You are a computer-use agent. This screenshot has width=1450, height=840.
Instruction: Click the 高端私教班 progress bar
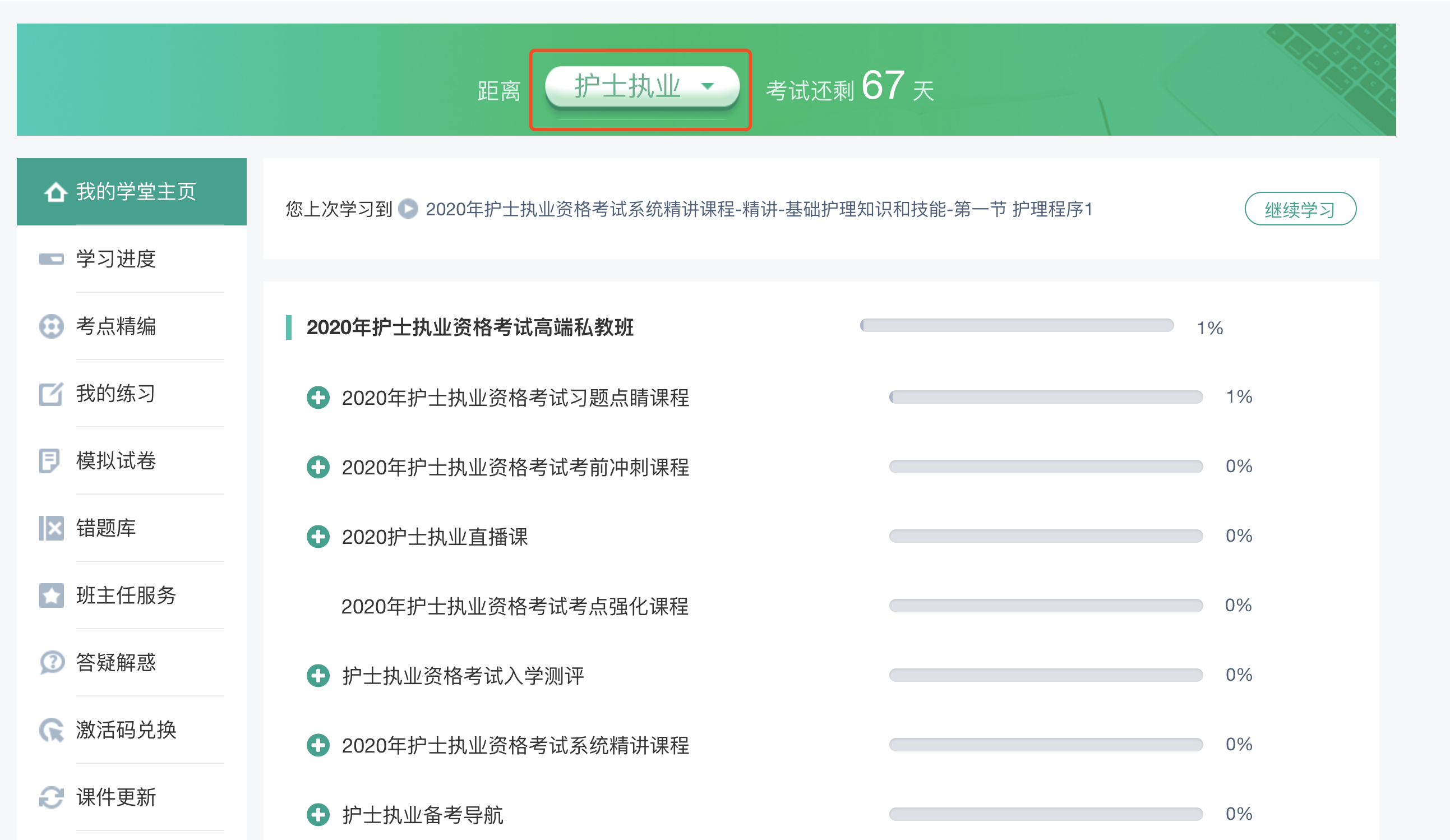pos(1017,326)
